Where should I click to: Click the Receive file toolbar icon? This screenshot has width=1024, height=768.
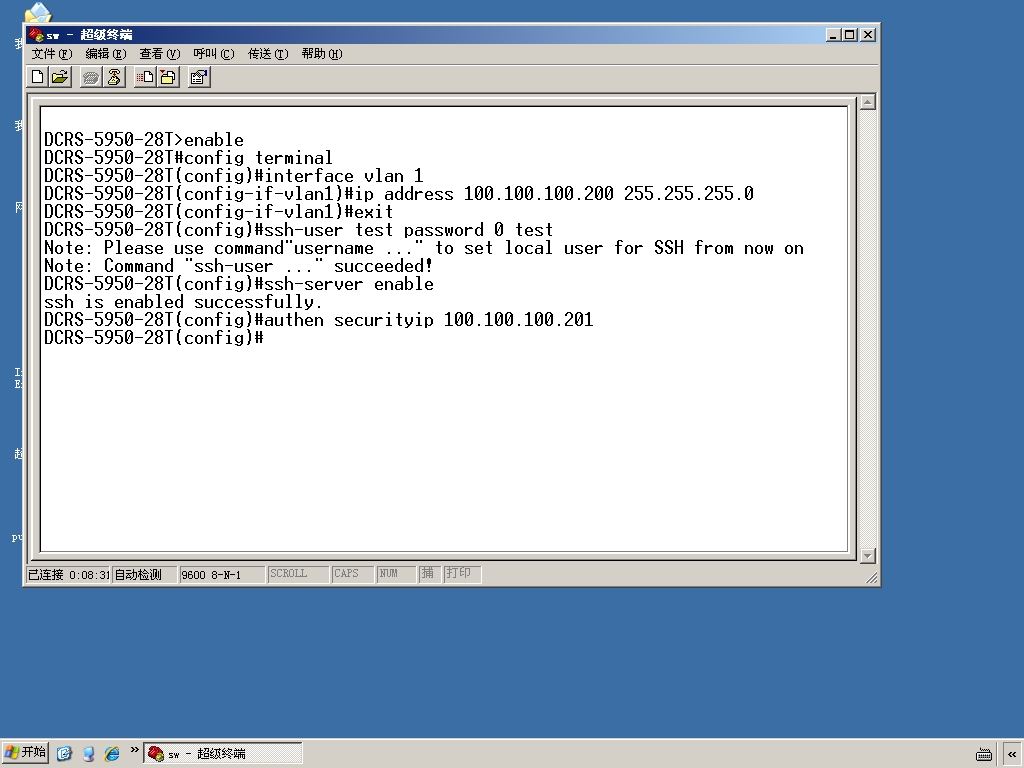[x=168, y=78]
